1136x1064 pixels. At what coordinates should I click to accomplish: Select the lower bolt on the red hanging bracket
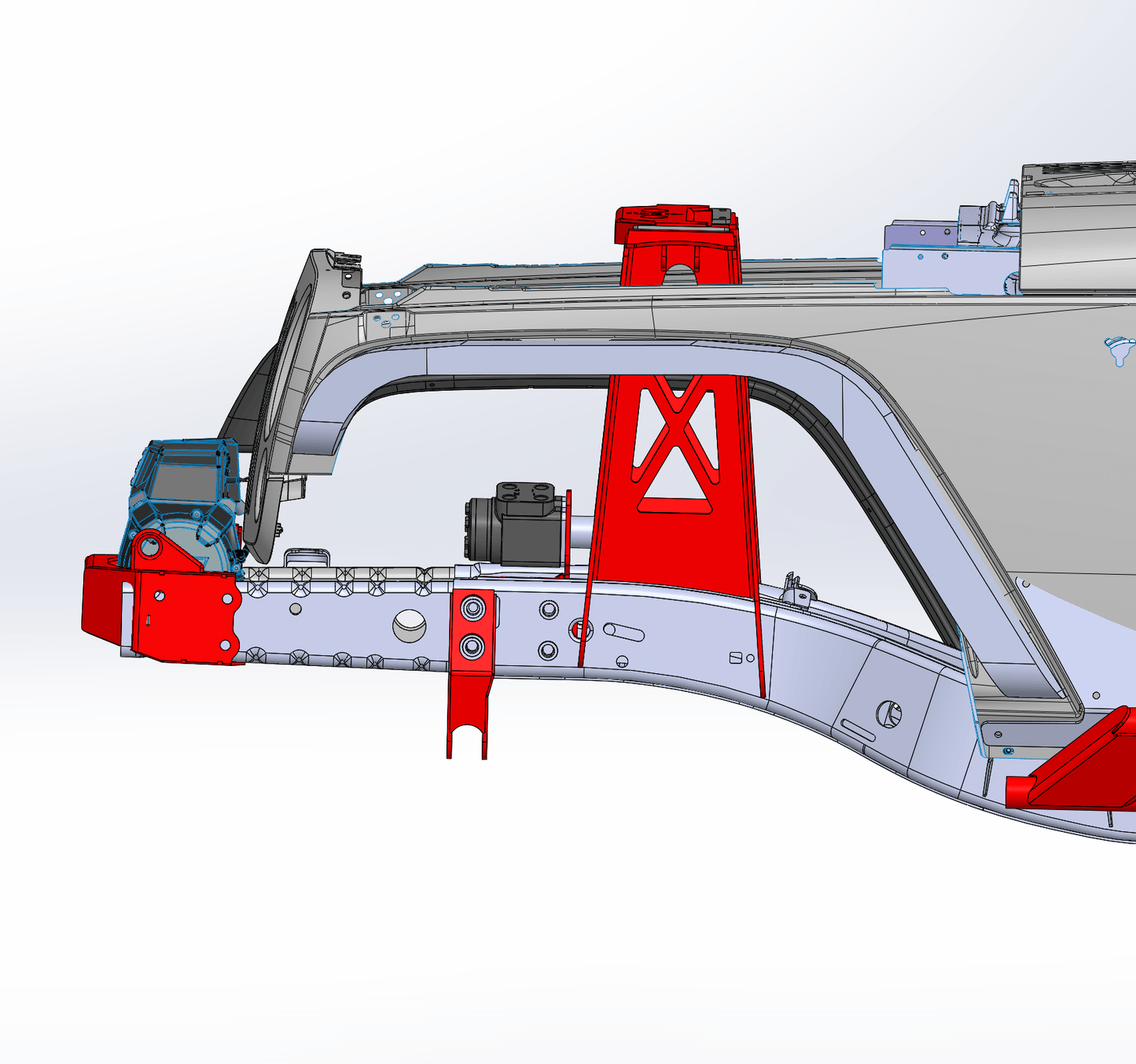click(x=473, y=646)
